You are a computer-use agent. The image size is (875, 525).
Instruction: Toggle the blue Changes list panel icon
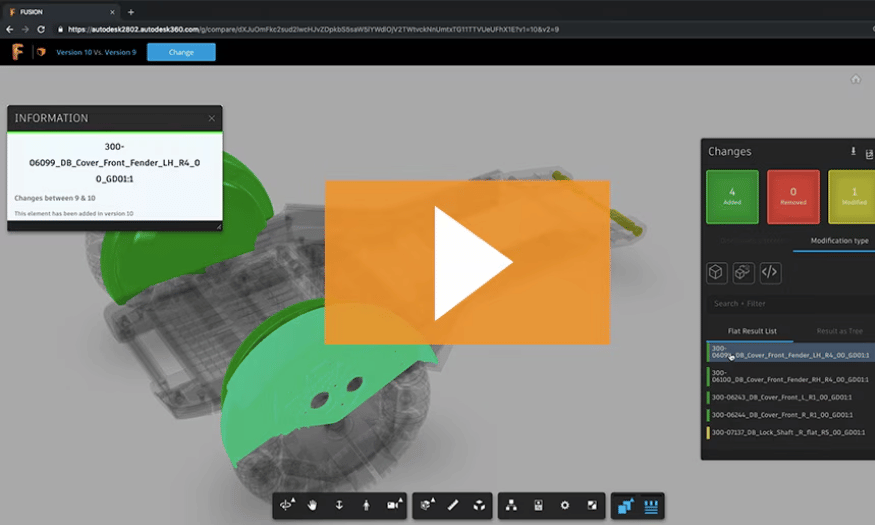(x=651, y=506)
